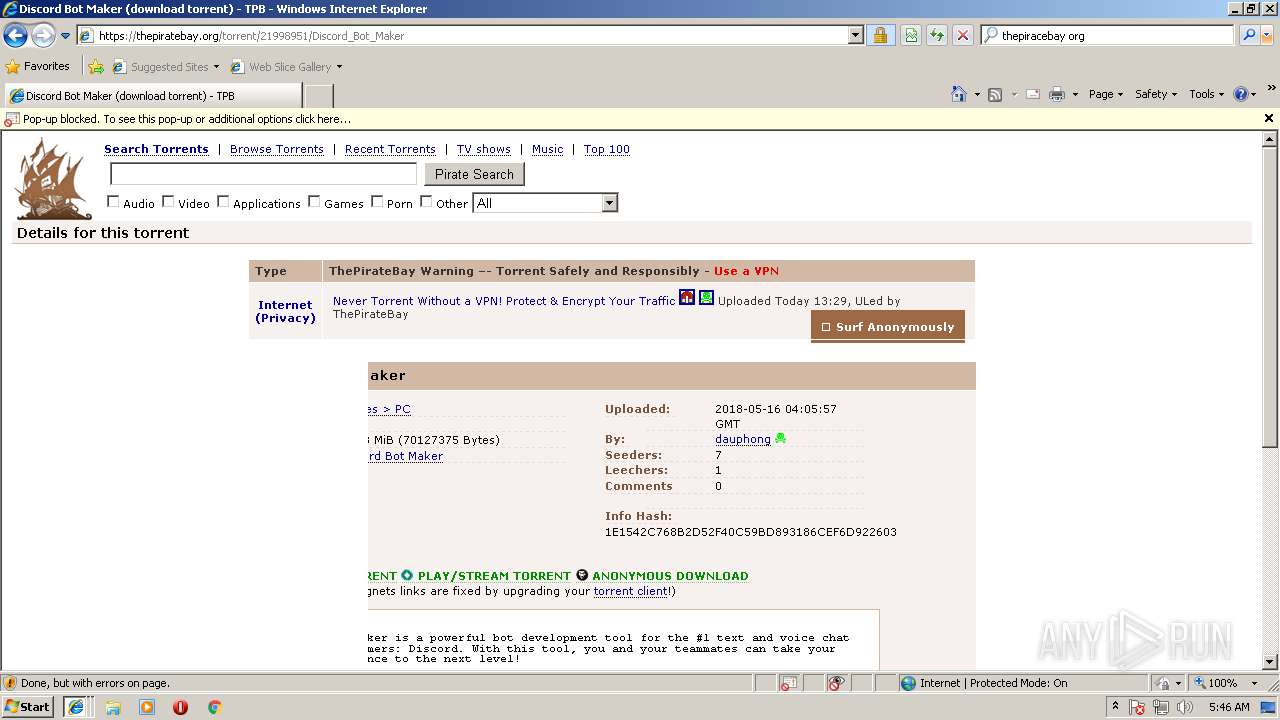
Task: Open Opera from the taskbar
Action: [180, 707]
